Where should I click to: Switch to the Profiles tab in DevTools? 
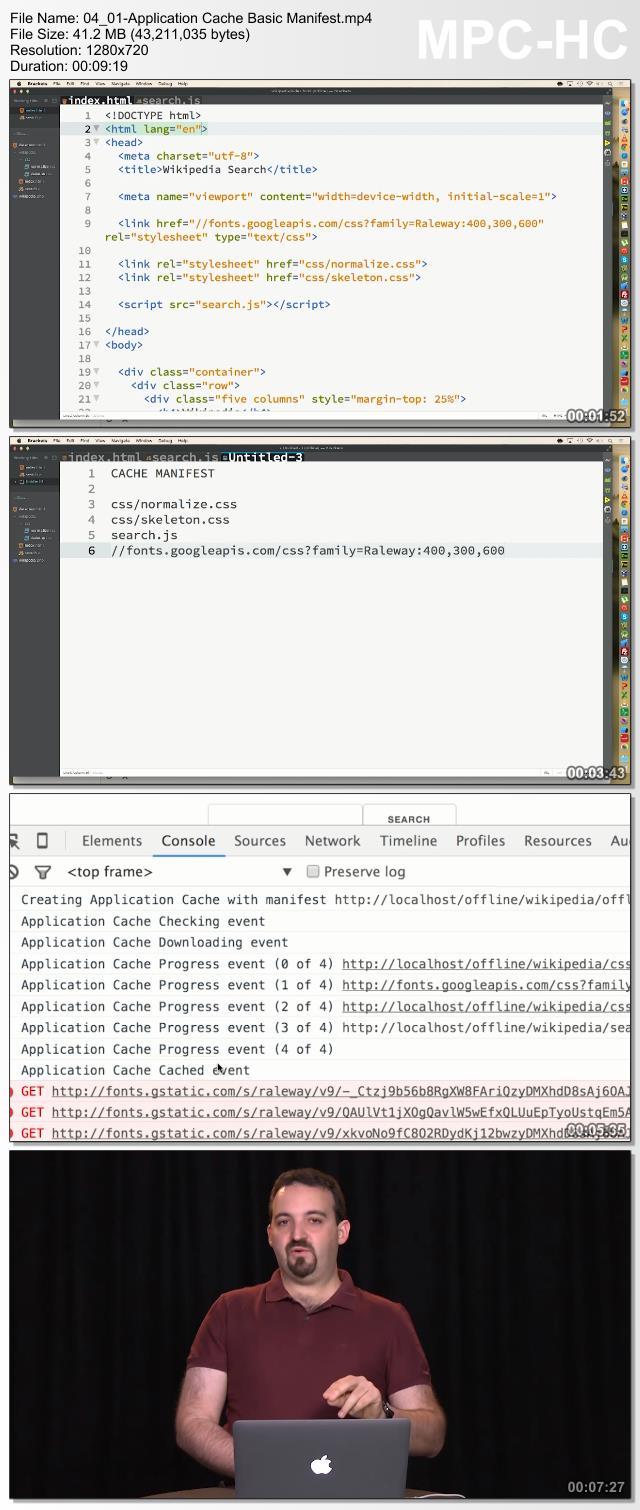click(x=480, y=841)
